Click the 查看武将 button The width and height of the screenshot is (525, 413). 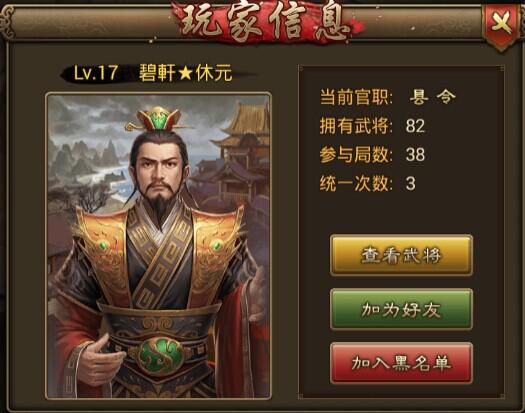[x=401, y=256]
